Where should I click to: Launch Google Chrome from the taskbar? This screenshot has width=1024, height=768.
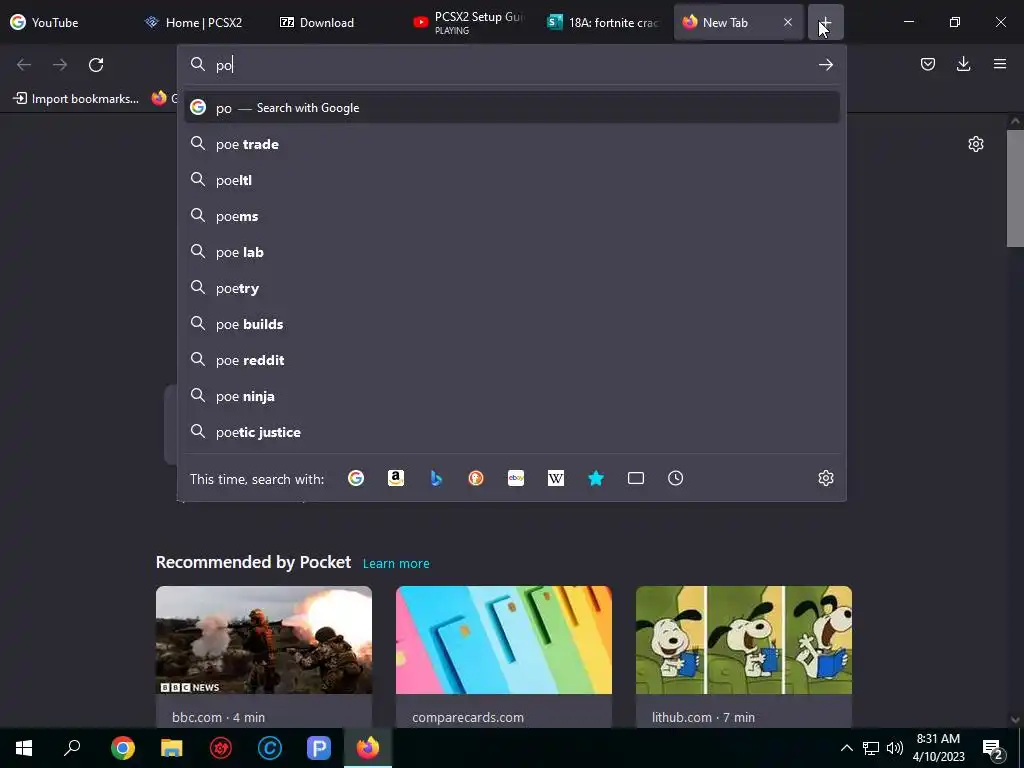click(x=122, y=748)
